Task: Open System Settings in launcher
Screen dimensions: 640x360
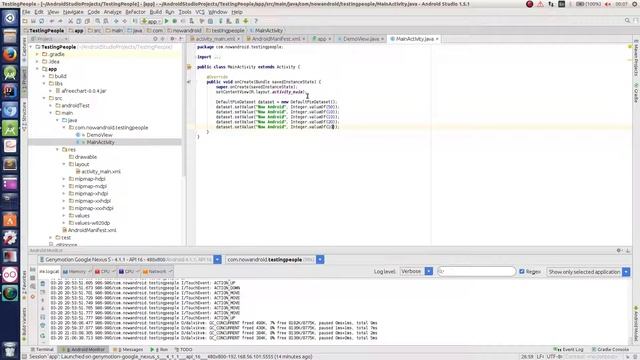Action: (x=10, y=238)
